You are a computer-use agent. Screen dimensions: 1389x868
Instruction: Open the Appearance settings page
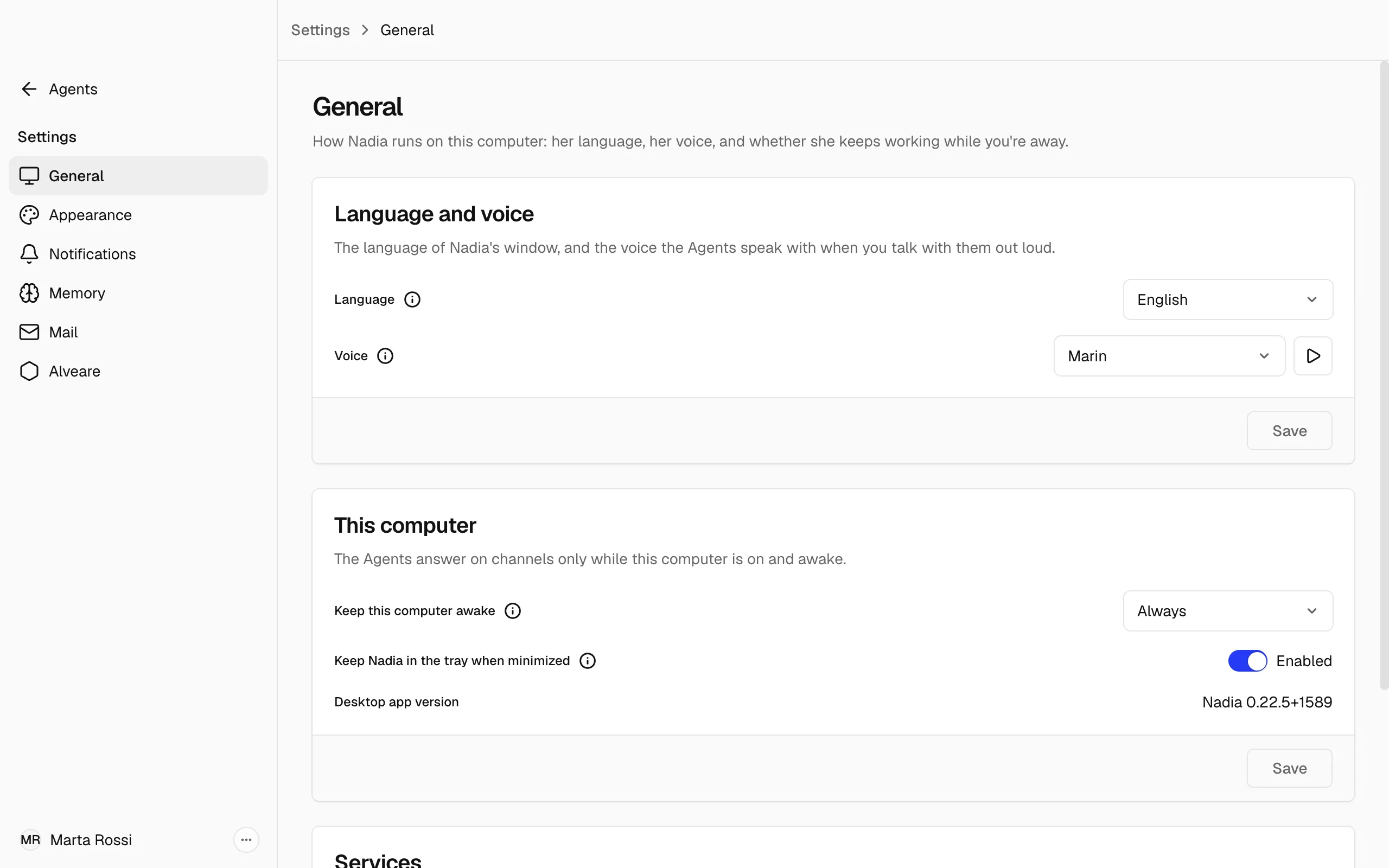tap(138, 215)
